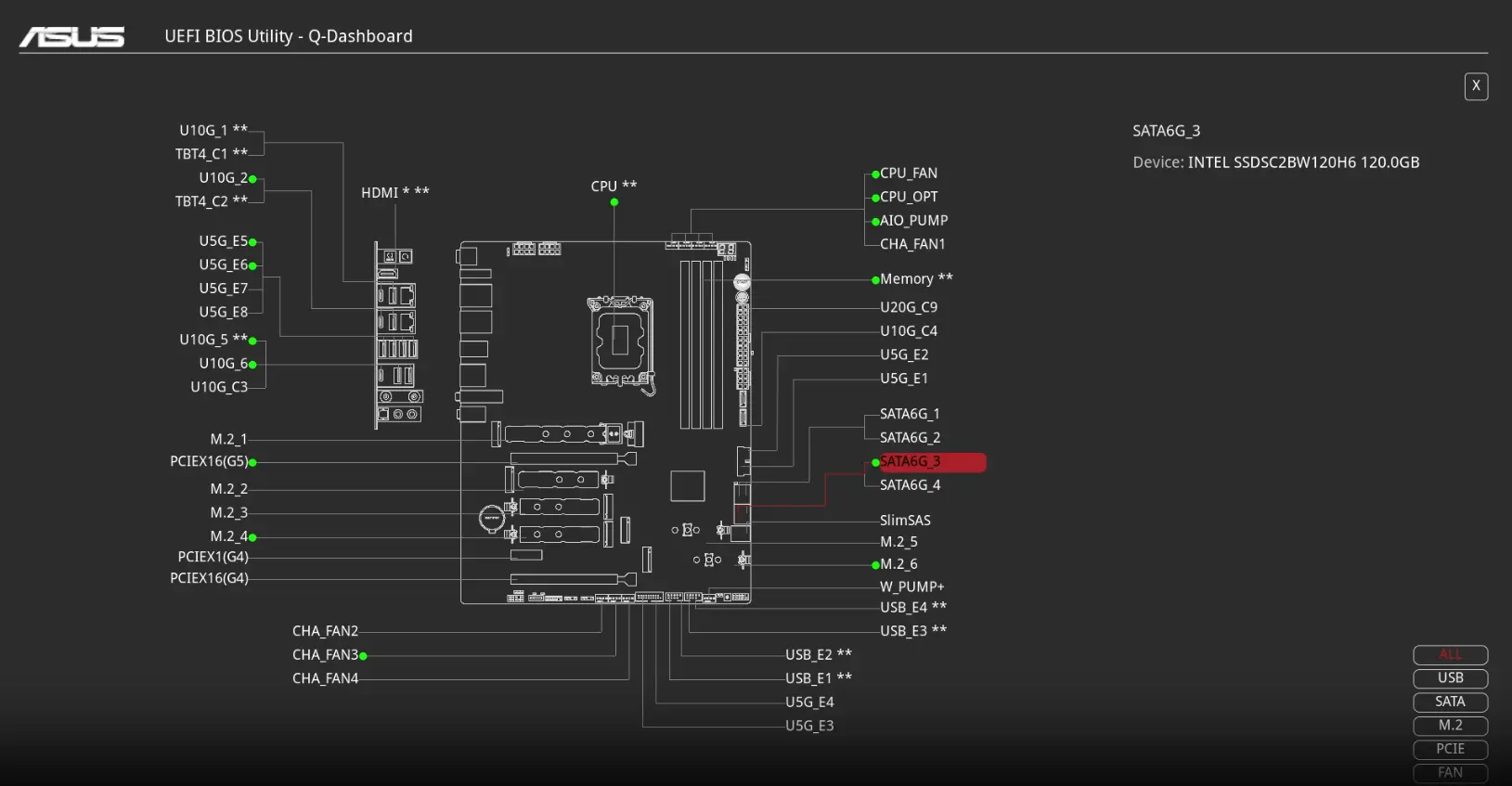Click the rear I/O port stack
This screenshot has height=786, width=1512.
click(x=397, y=336)
